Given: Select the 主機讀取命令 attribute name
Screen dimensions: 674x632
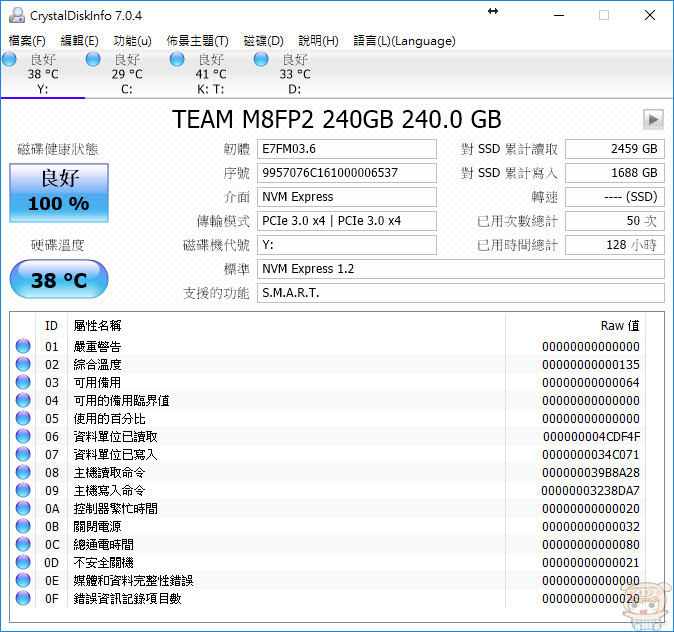Looking at the screenshot, I should (109, 473).
